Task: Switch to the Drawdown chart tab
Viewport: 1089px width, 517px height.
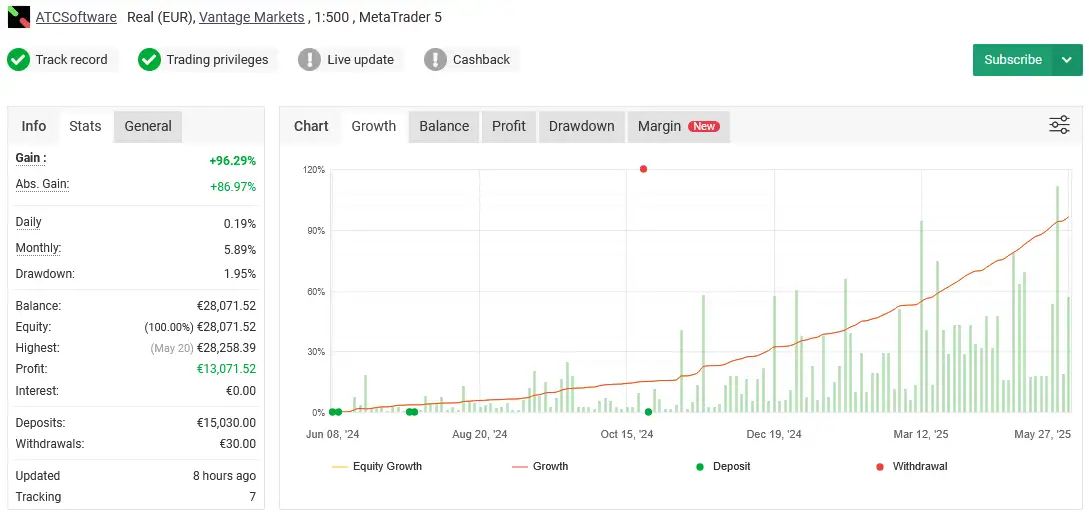Action: click(x=581, y=126)
